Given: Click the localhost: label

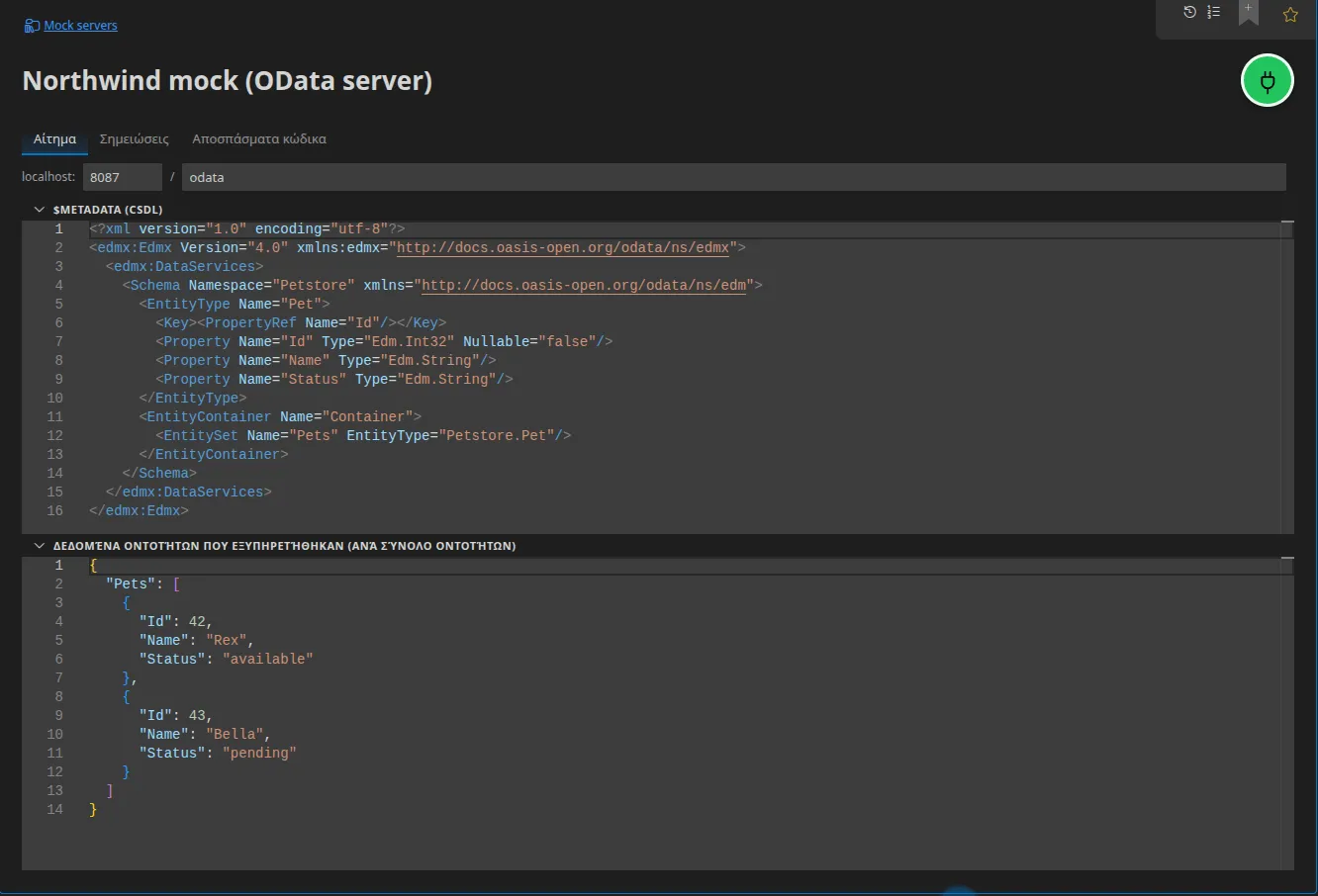Looking at the screenshot, I should point(48,177).
